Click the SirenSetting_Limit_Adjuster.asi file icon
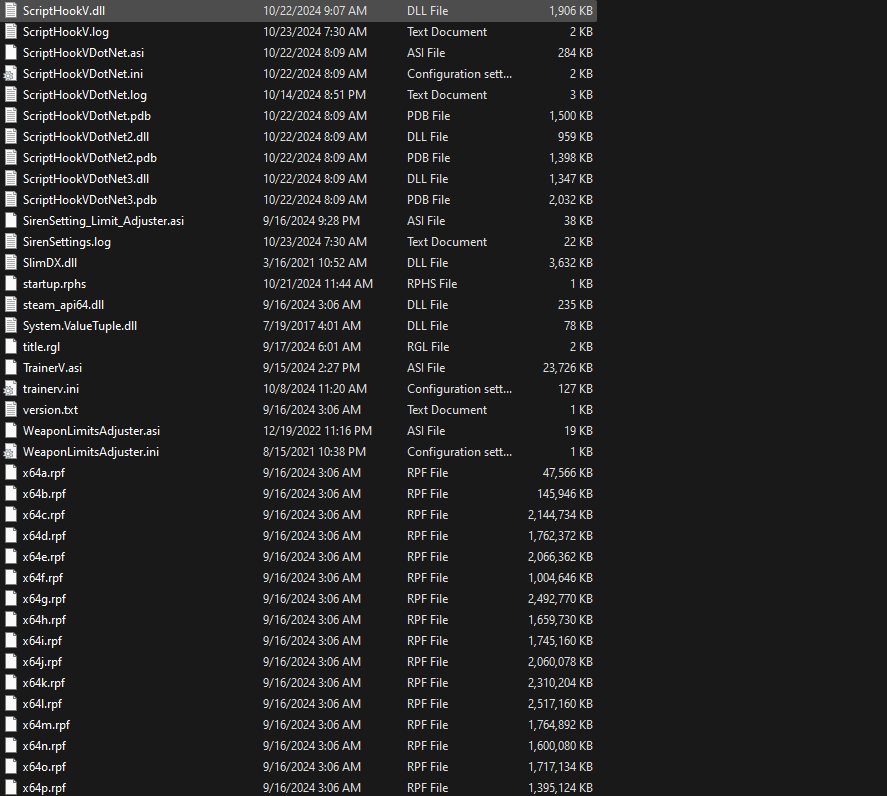 pos(11,221)
